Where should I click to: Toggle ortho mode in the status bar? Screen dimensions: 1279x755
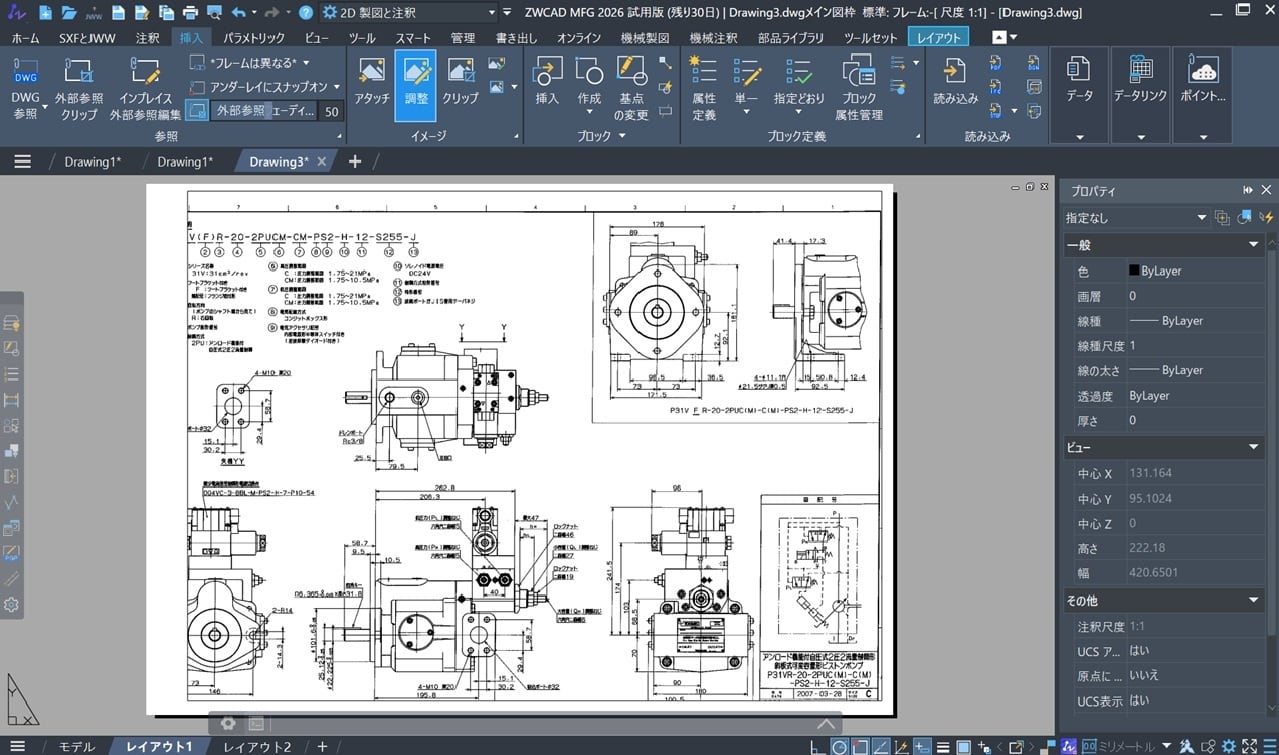coord(818,747)
